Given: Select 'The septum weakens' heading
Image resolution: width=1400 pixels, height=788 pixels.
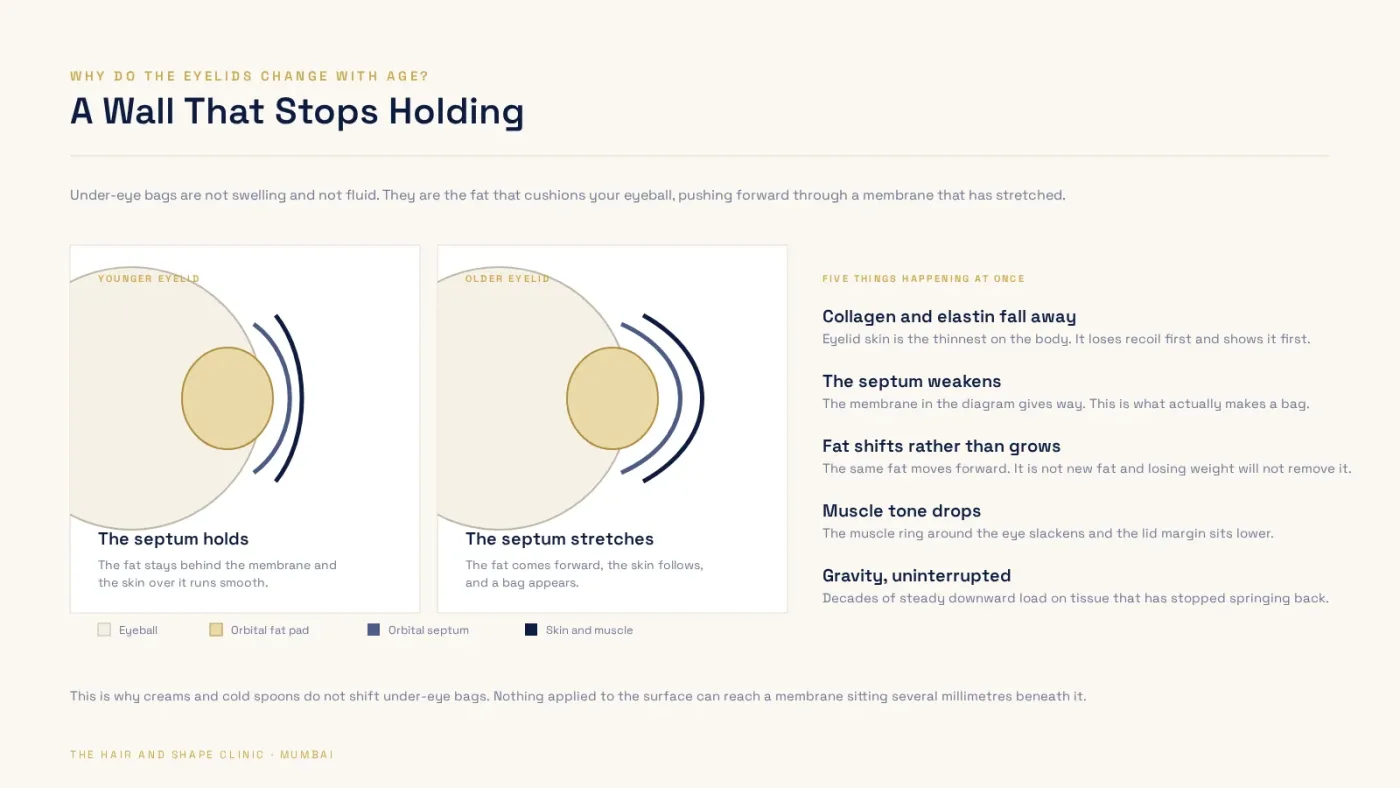Looking at the screenshot, I should click(911, 381).
